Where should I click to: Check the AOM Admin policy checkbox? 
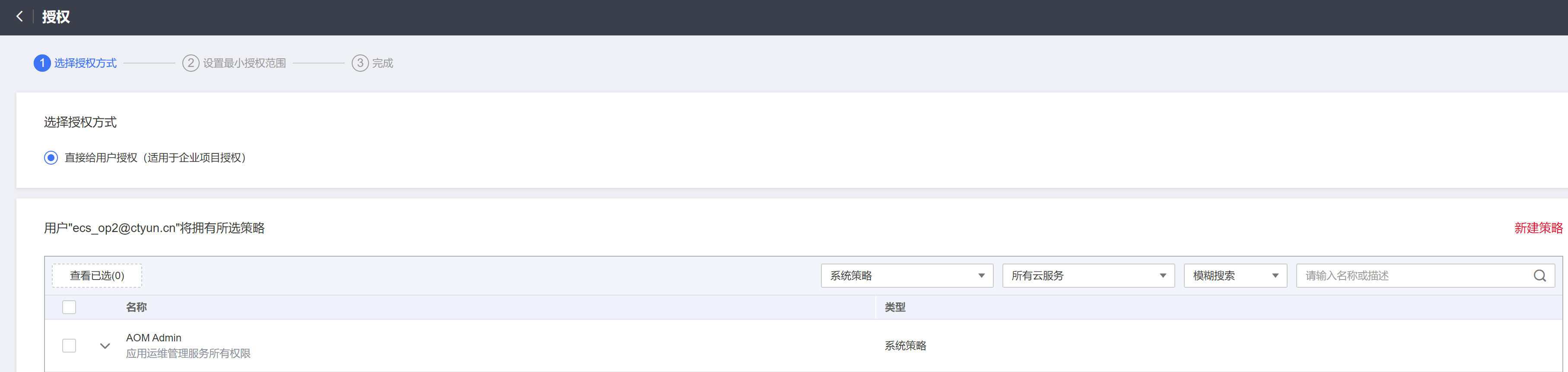coord(70,346)
